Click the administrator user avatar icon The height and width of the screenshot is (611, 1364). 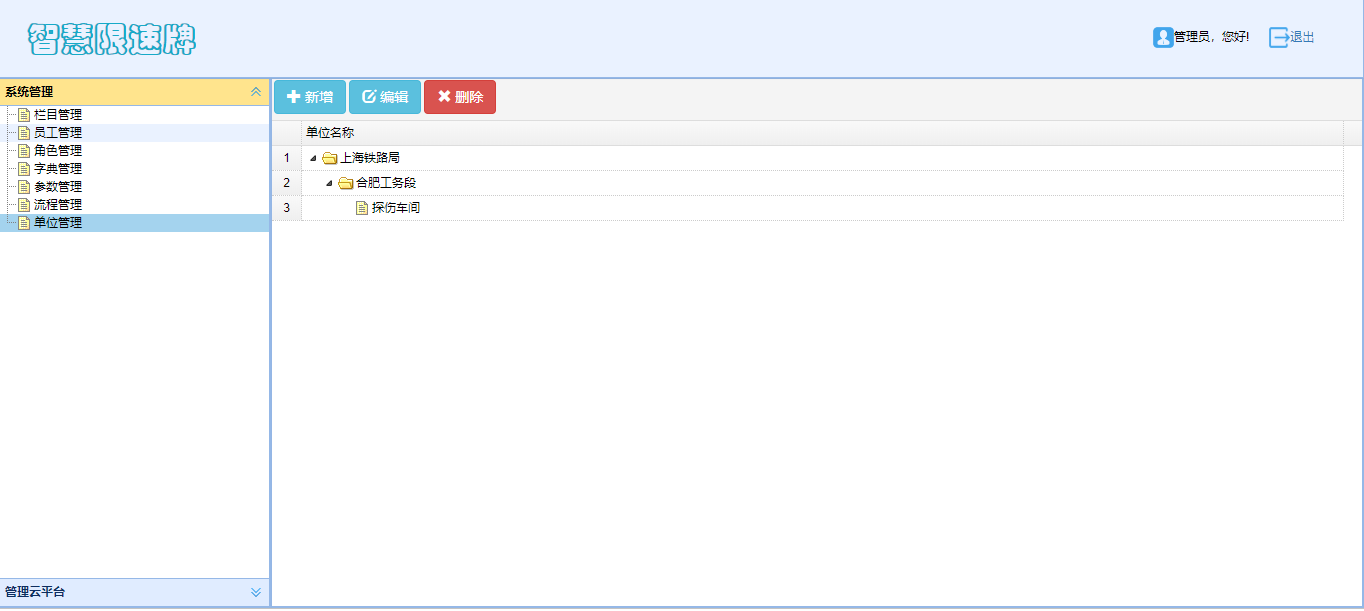[1163, 37]
